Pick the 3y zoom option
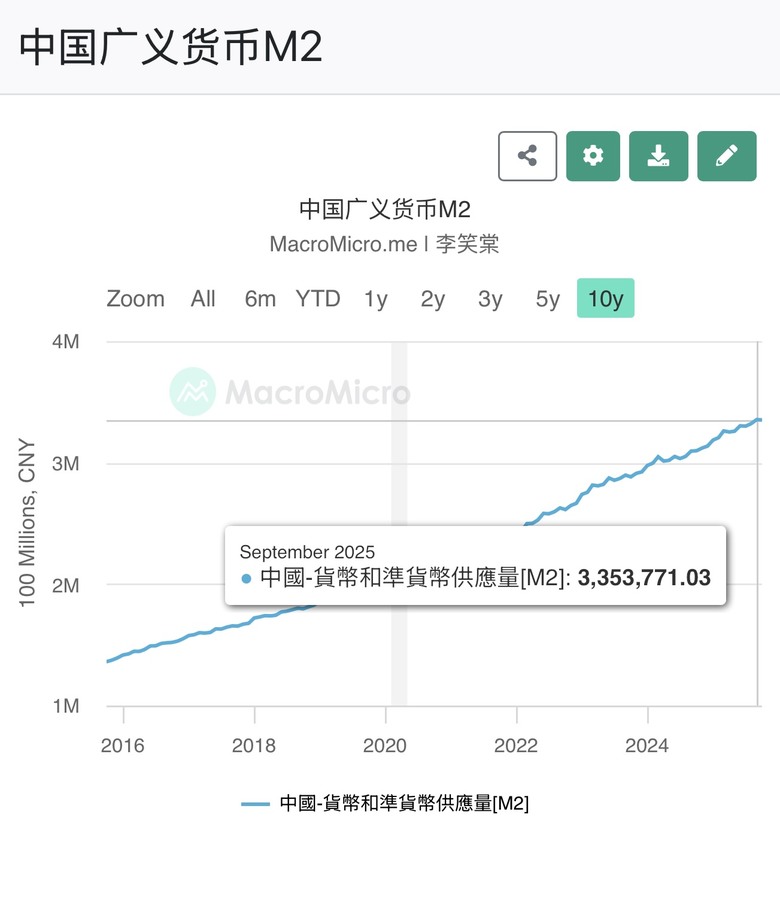 click(490, 299)
